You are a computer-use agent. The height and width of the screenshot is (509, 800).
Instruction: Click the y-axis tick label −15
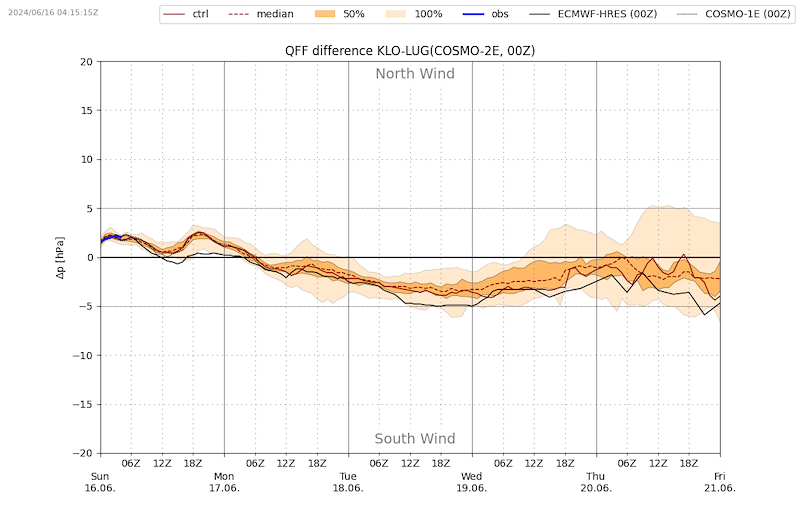point(84,404)
